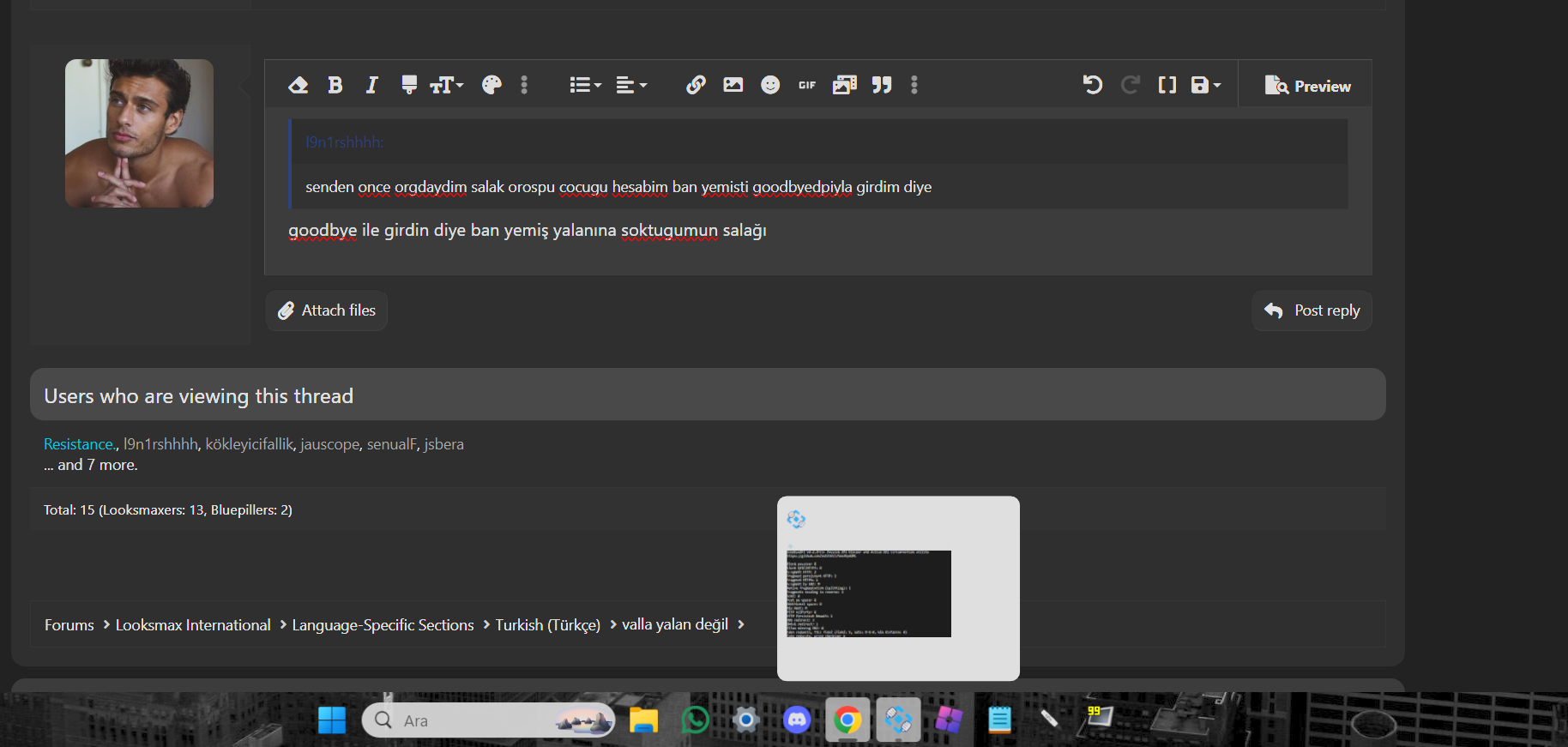Open the font size dropdown

coord(446,85)
